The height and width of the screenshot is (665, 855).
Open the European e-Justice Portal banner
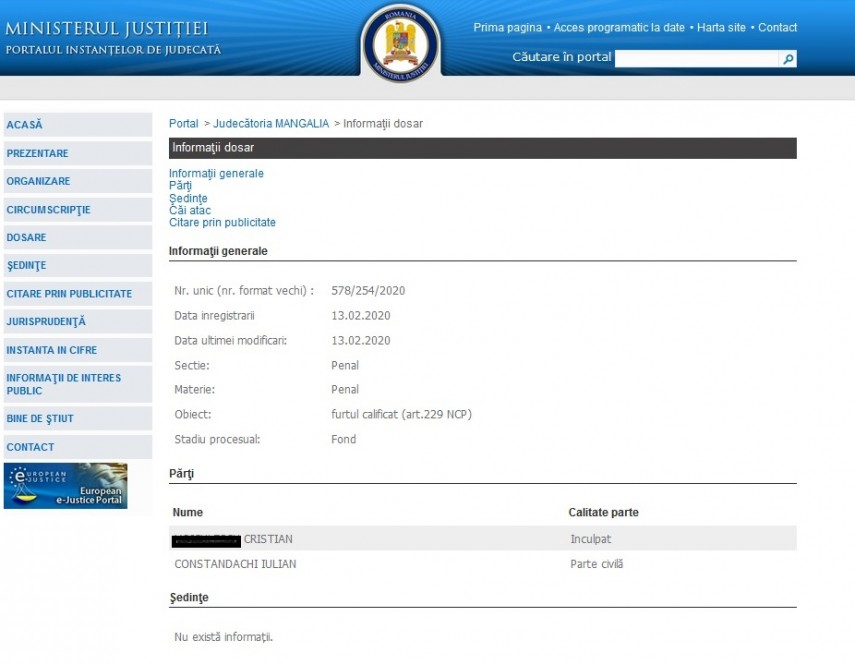click(66, 486)
